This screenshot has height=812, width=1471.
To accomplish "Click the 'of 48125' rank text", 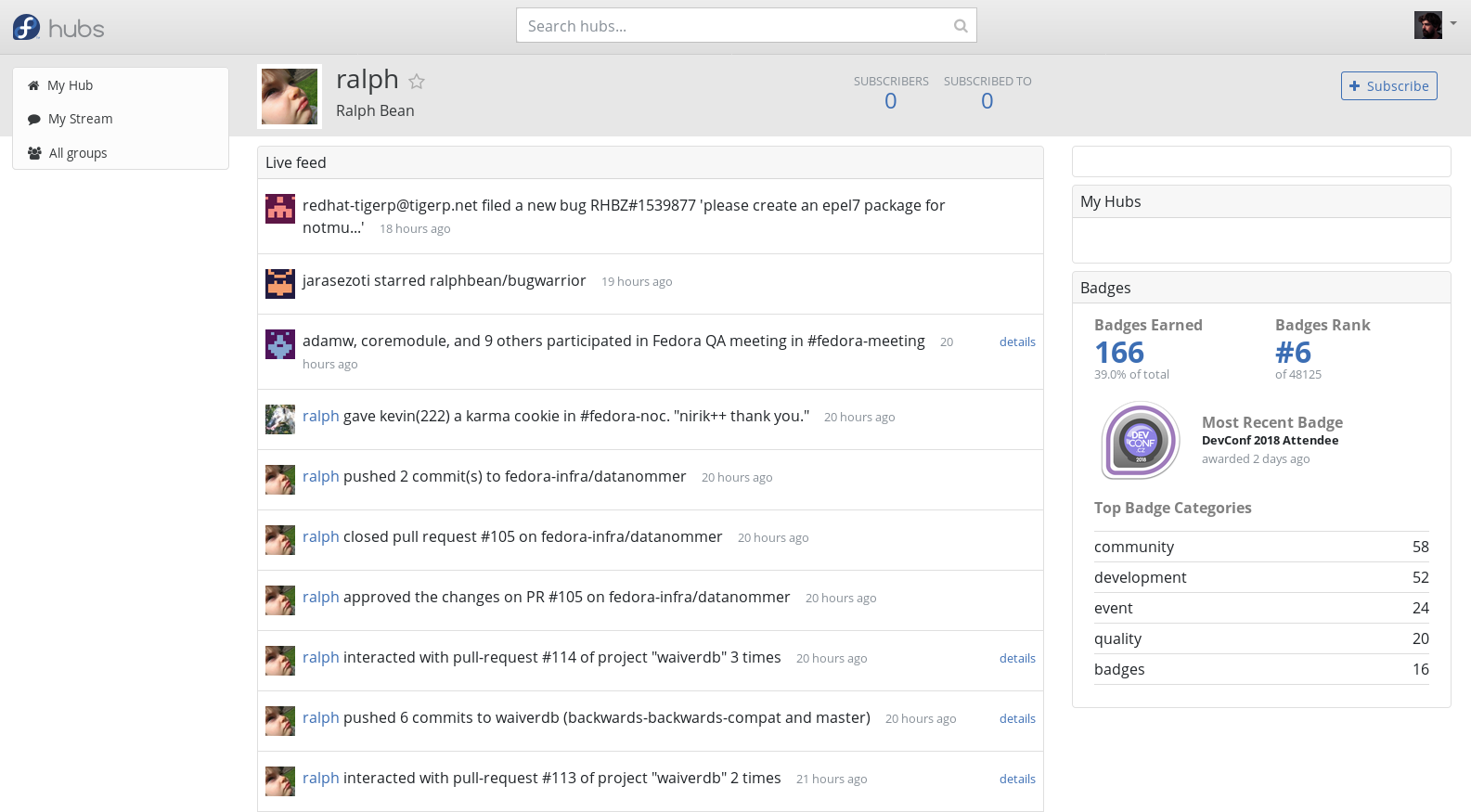I will [1298, 375].
